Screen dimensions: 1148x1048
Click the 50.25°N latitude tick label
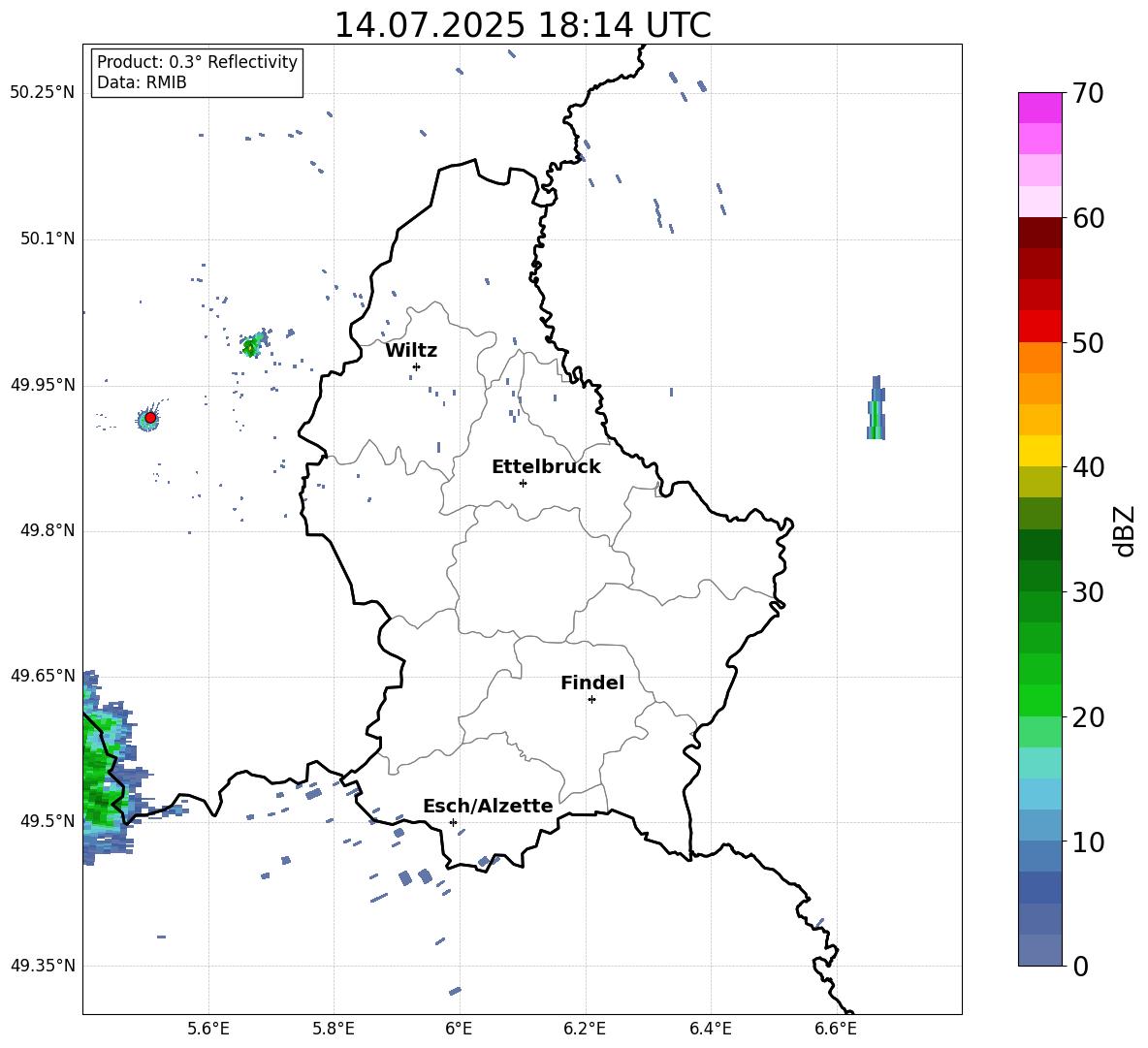coord(43,93)
